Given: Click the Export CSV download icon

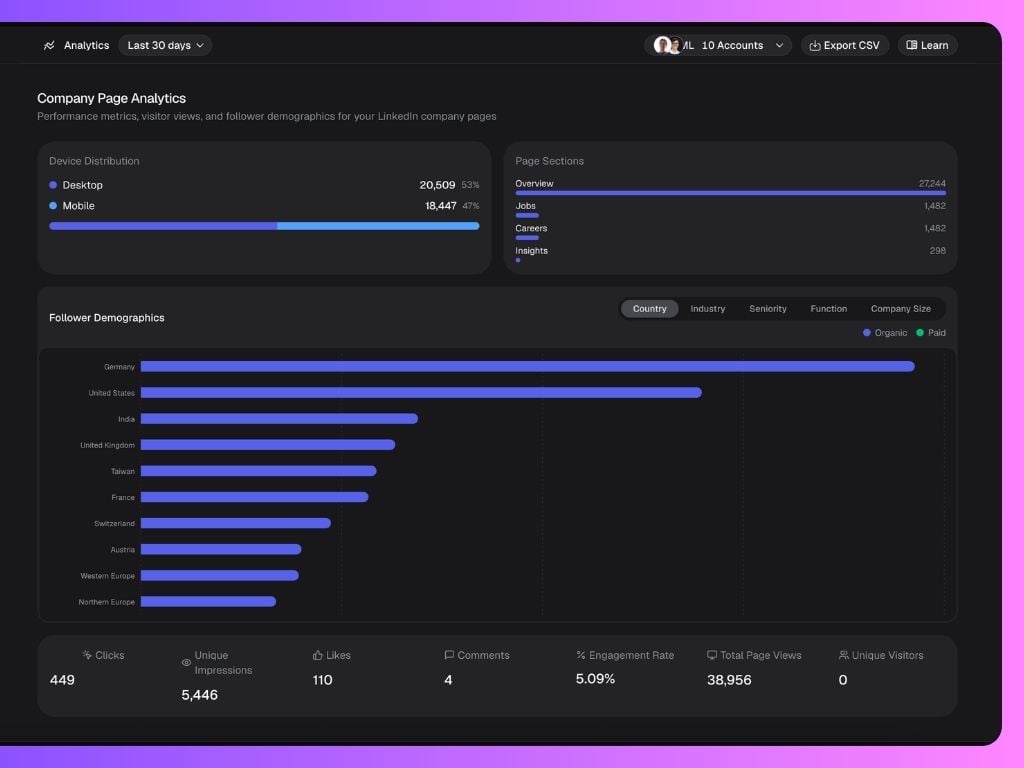Looking at the screenshot, I should point(814,46).
